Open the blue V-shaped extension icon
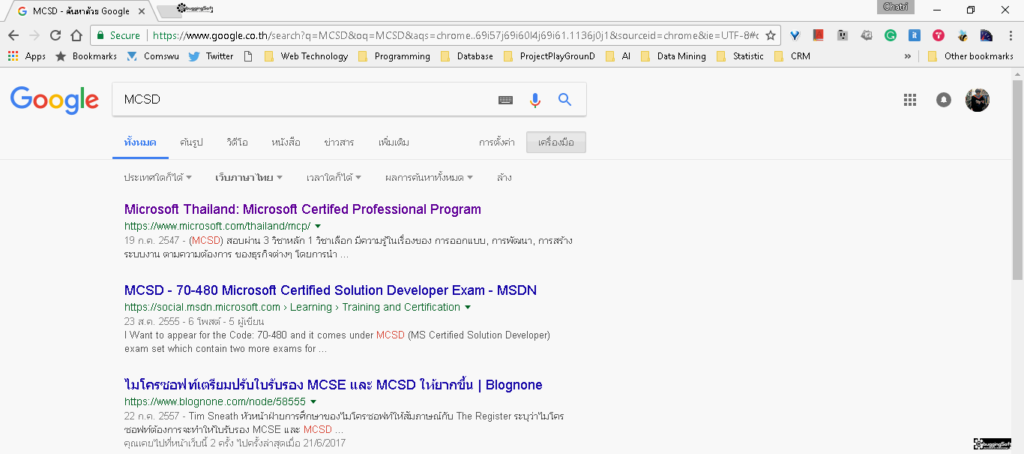 pos(795,36)
